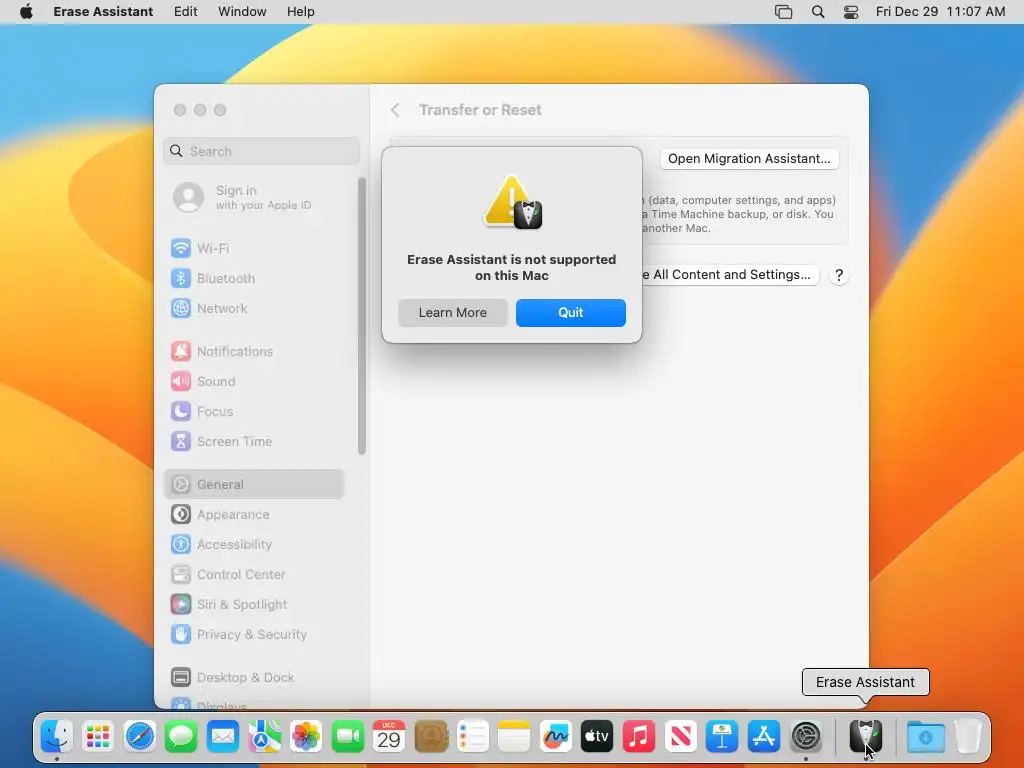The image size is (1024, 768).
Task: Open the Edit menu
Action: (185, 12)
